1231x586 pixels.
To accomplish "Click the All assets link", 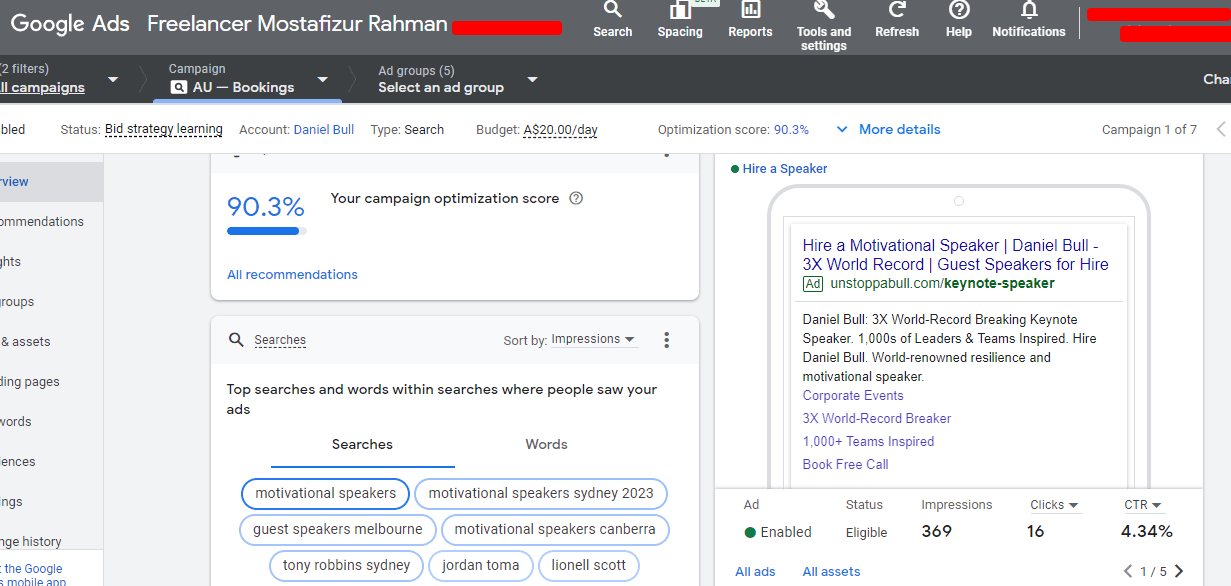I will pos(831,571).
